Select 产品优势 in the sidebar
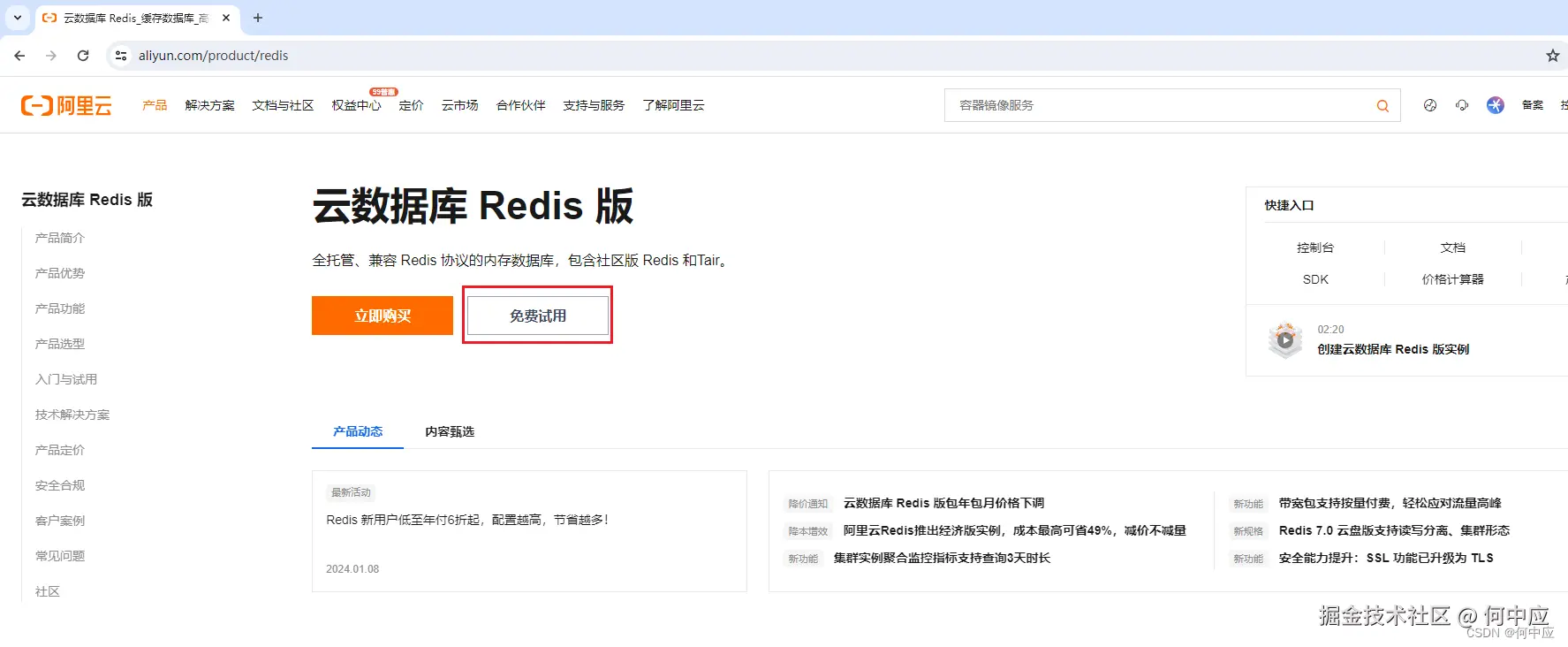This screenshot has width=1568, height=647. 60,273
